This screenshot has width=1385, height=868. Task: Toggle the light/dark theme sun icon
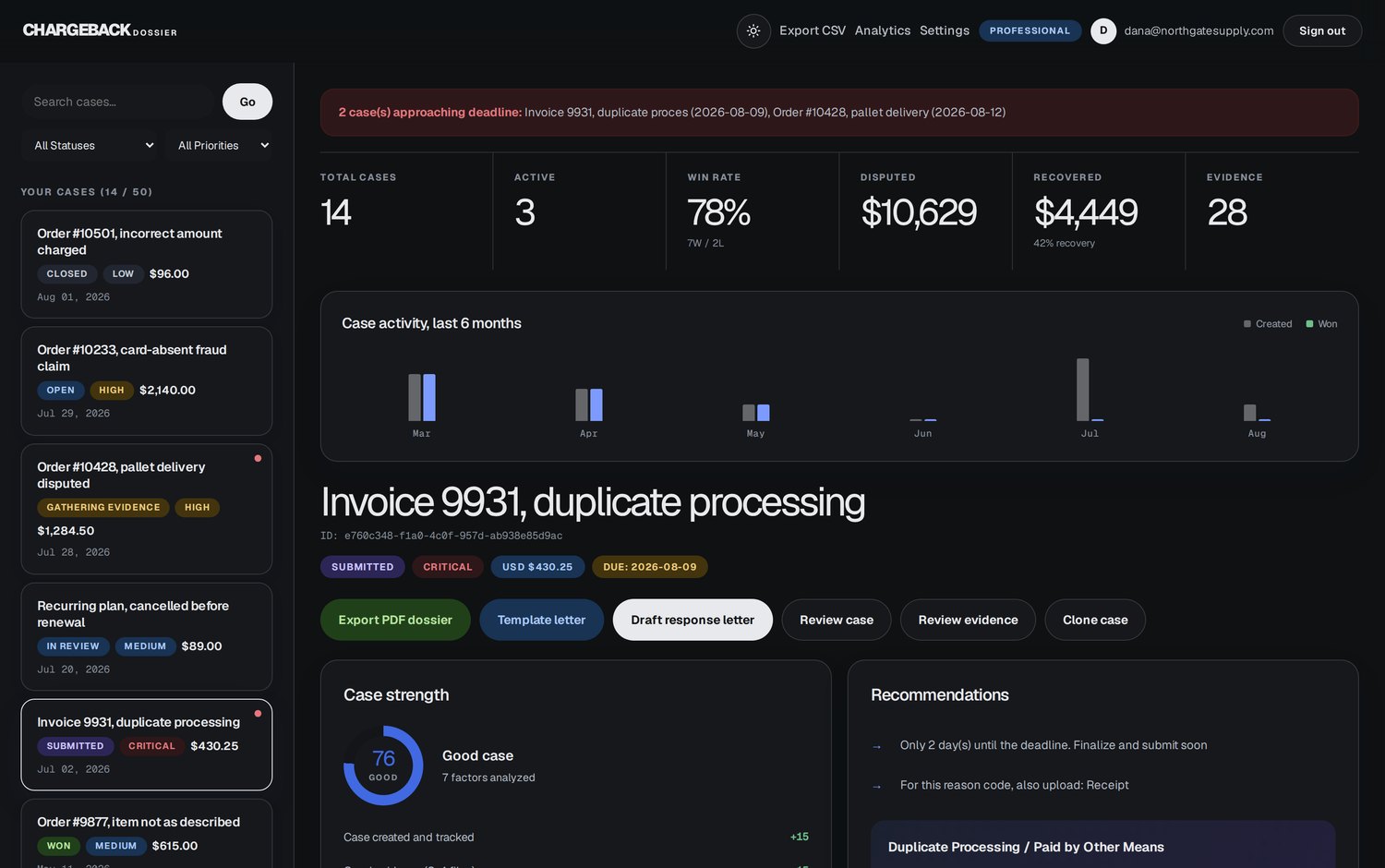[x=753, y=30]
